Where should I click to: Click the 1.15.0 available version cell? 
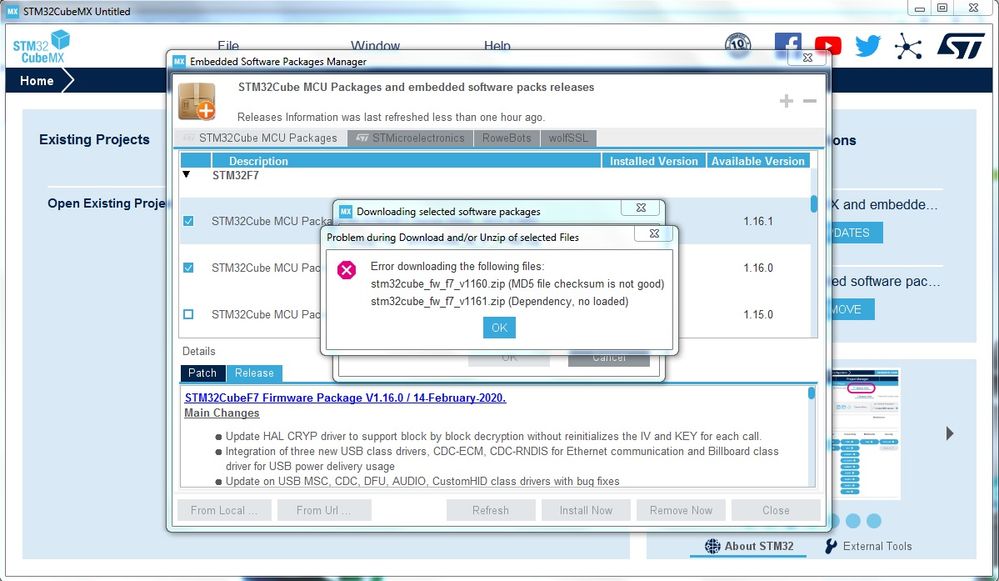tap(758, 314)
